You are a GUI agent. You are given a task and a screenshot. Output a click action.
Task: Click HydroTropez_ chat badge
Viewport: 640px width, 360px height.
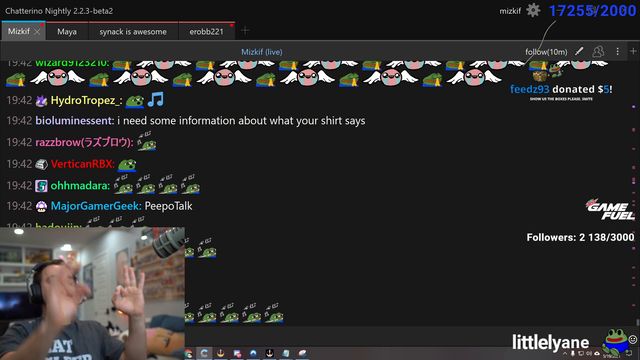pyautogui.click(x=41, y=101)
